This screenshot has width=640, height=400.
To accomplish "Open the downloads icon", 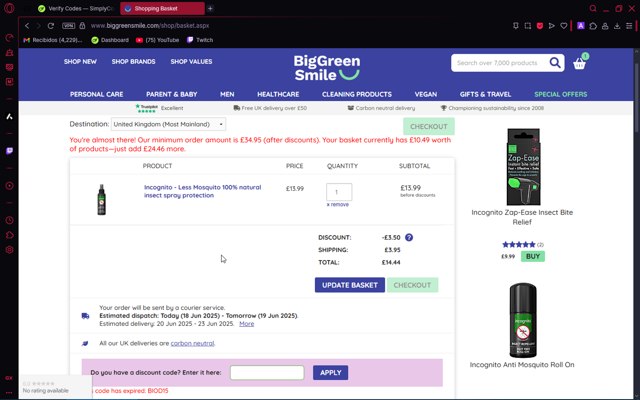I will (x=617, y=26).
